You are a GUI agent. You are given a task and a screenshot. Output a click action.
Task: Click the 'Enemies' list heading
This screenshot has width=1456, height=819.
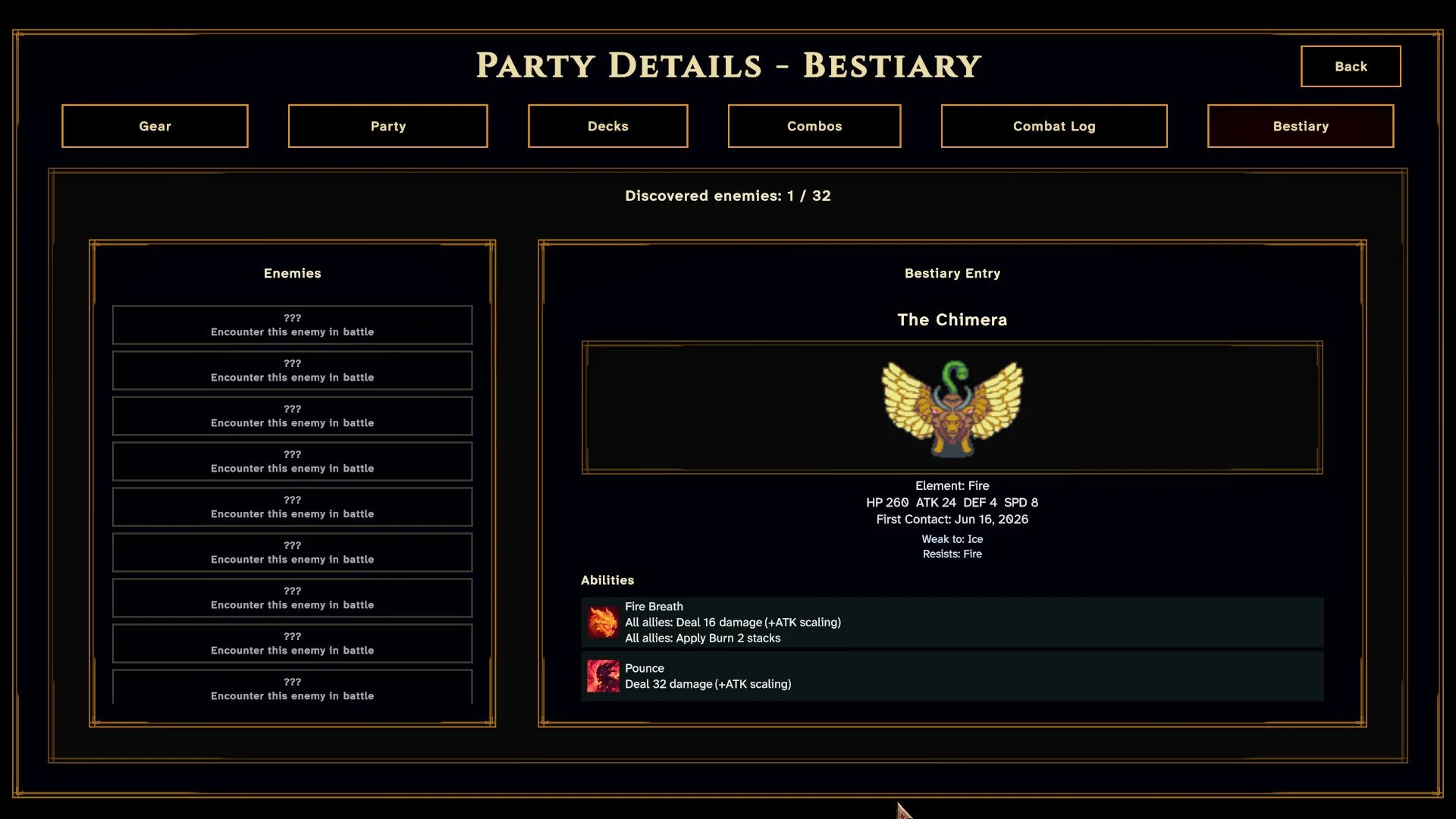(293, 273)
